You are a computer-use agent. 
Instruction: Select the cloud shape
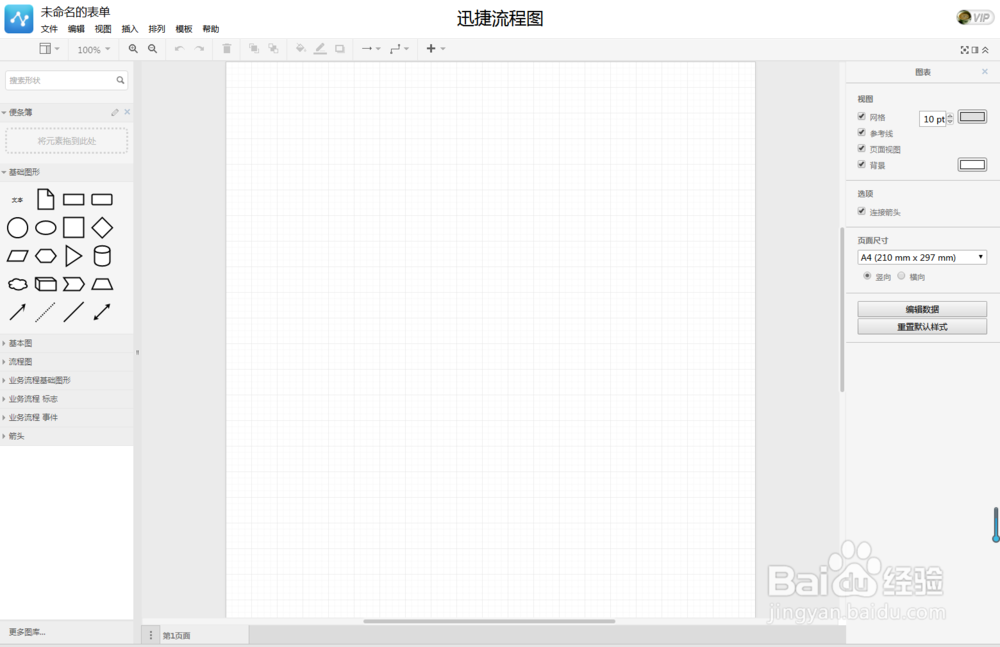point(17,284)
